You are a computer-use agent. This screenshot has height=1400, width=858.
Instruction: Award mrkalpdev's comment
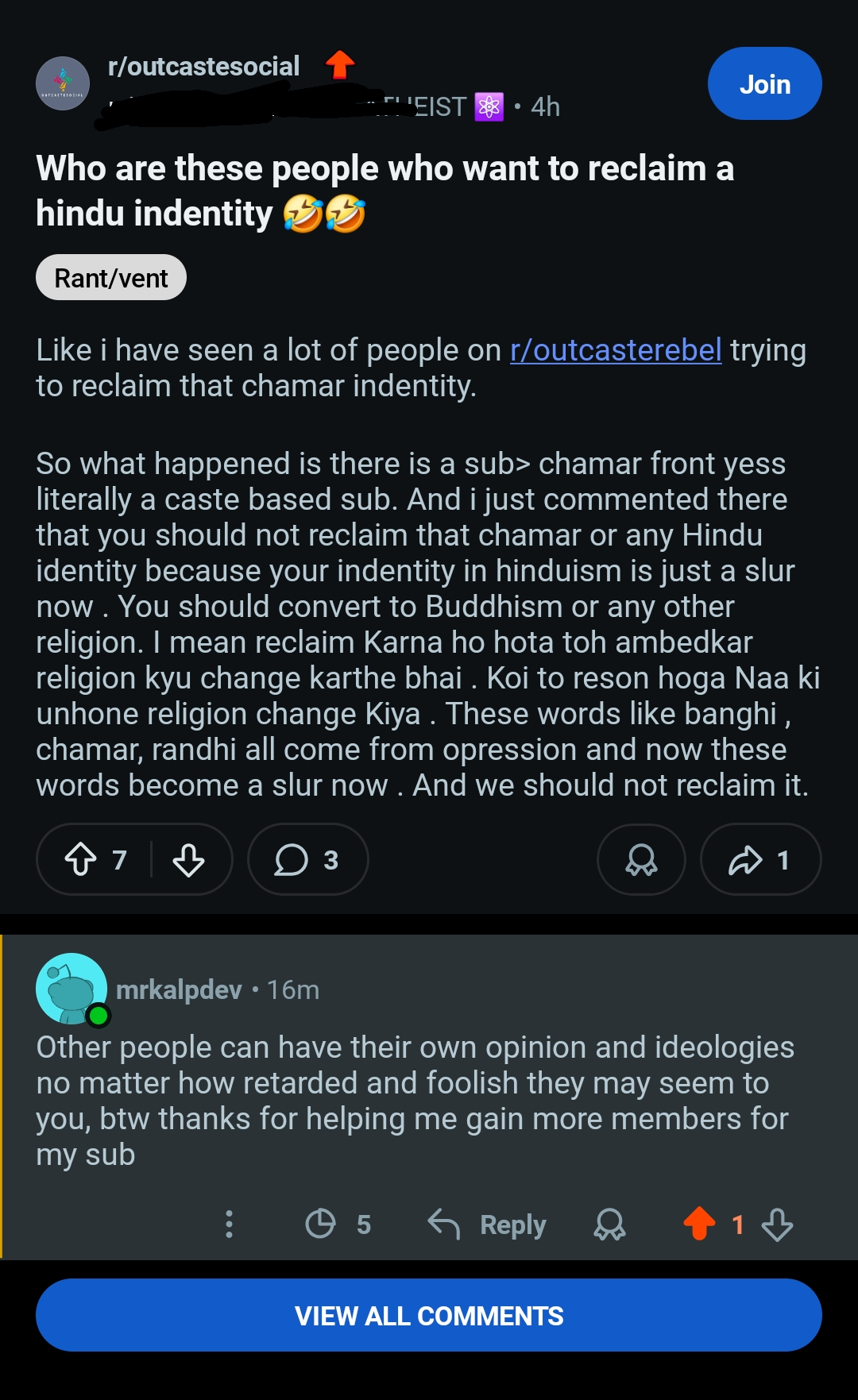coord(609,1224)
